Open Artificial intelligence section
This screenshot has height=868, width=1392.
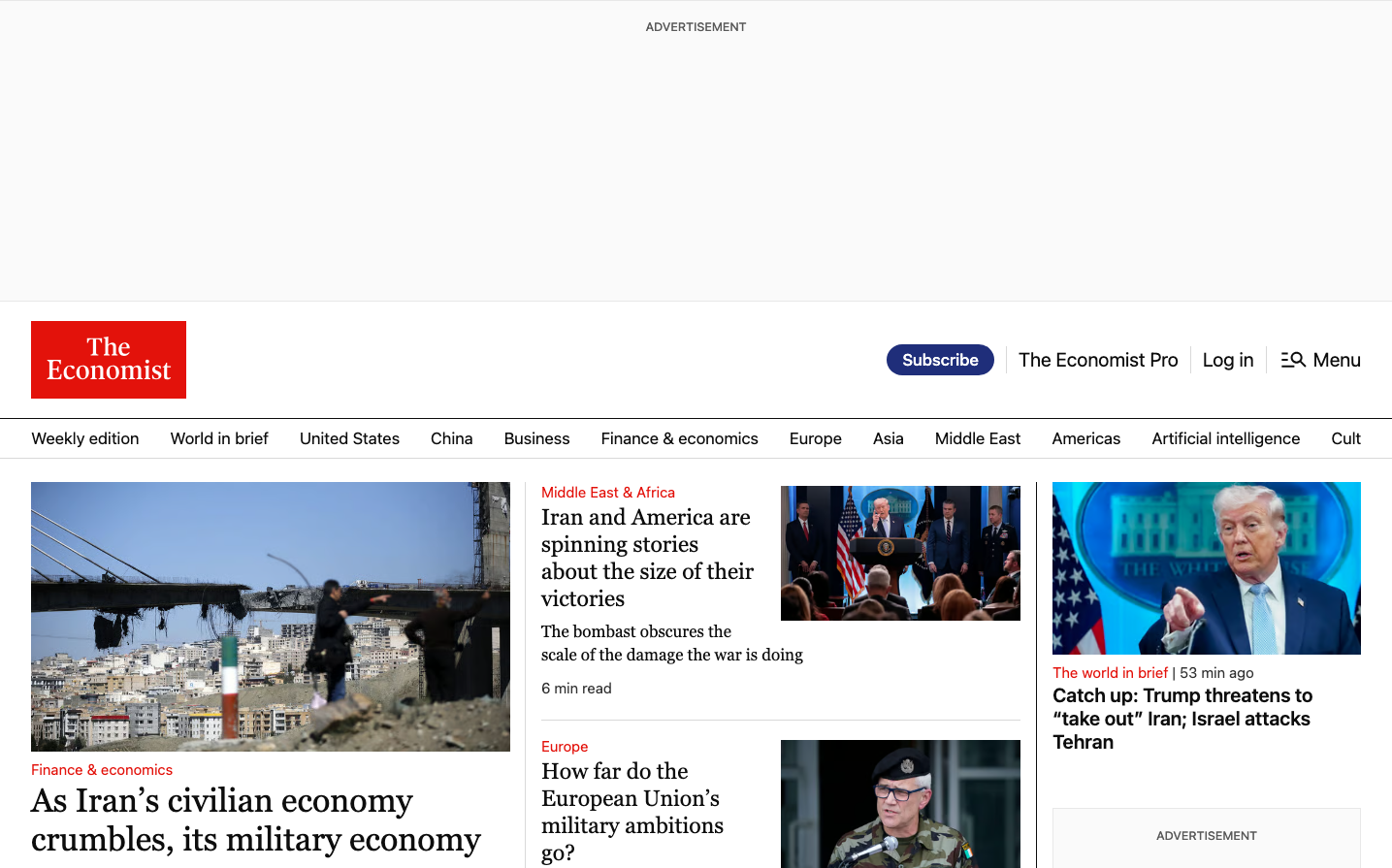(1225, 438)
